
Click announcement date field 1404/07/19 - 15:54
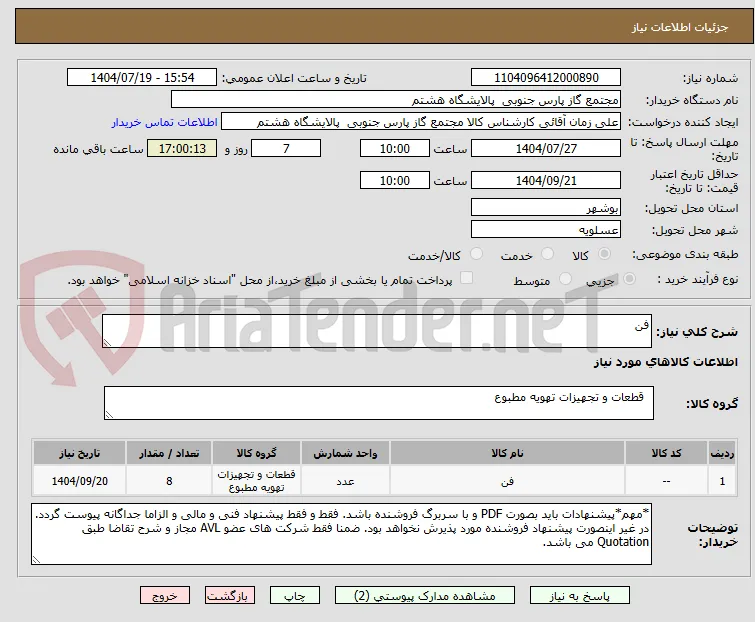point(142,78)
